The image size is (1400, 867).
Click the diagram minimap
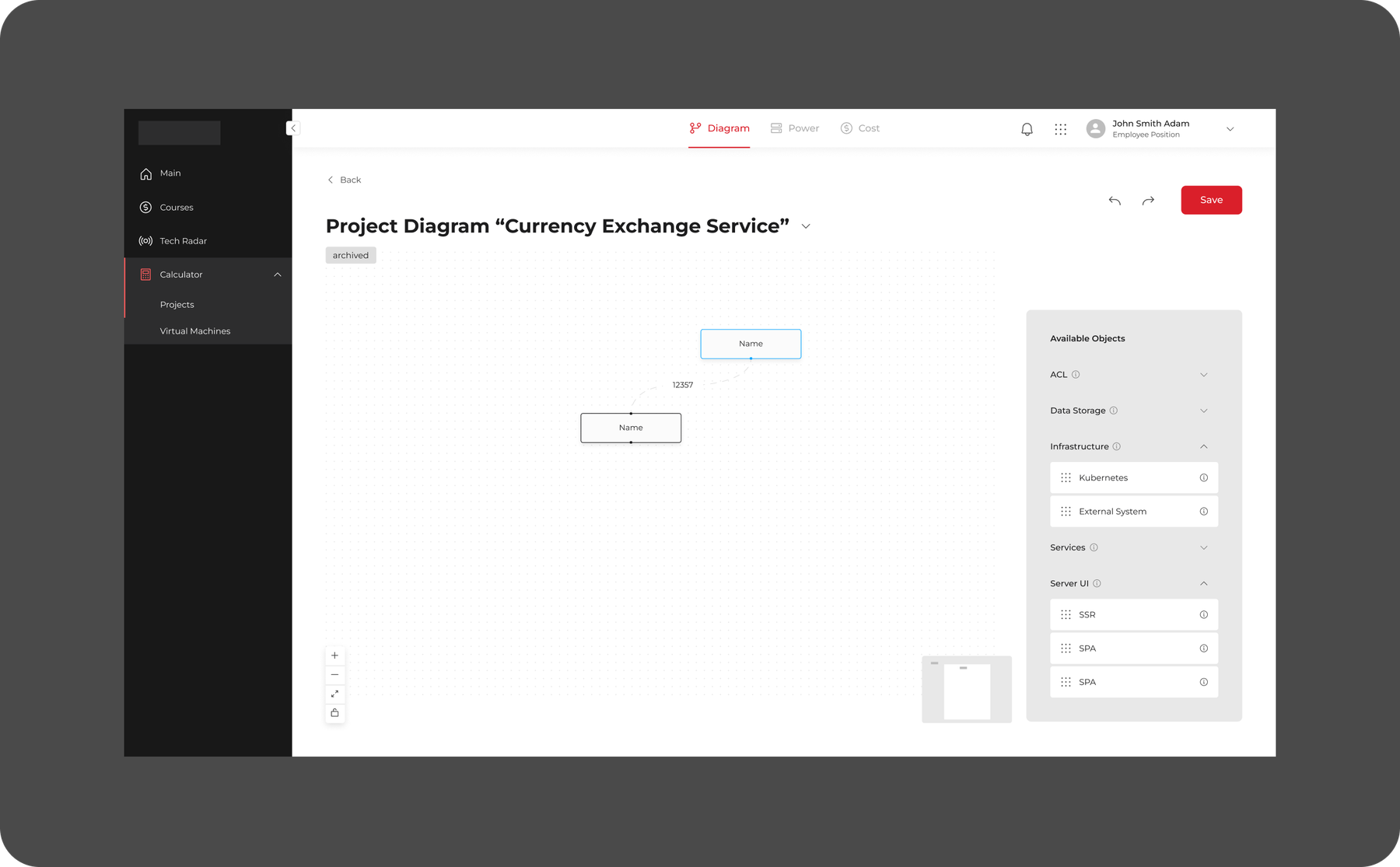[x=967, y=690]
